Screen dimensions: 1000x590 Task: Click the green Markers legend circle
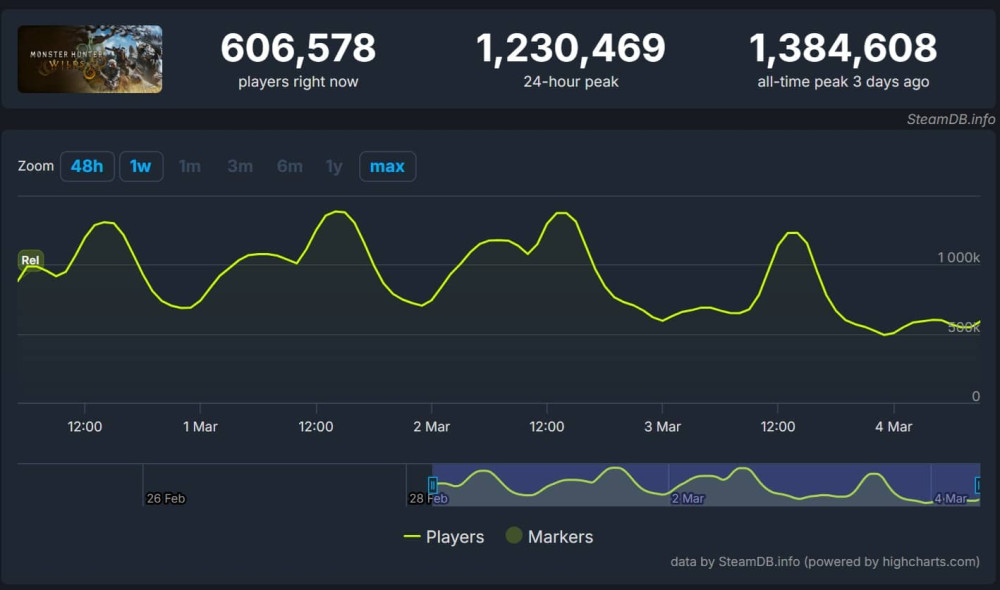(514, 536)
